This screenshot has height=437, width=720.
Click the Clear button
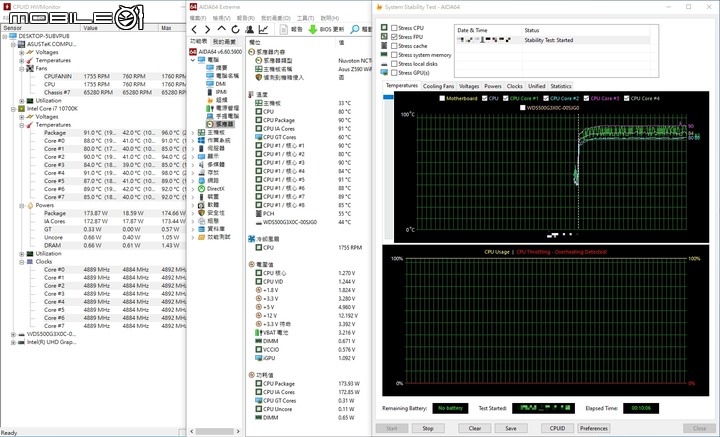(x=475, y=428)
